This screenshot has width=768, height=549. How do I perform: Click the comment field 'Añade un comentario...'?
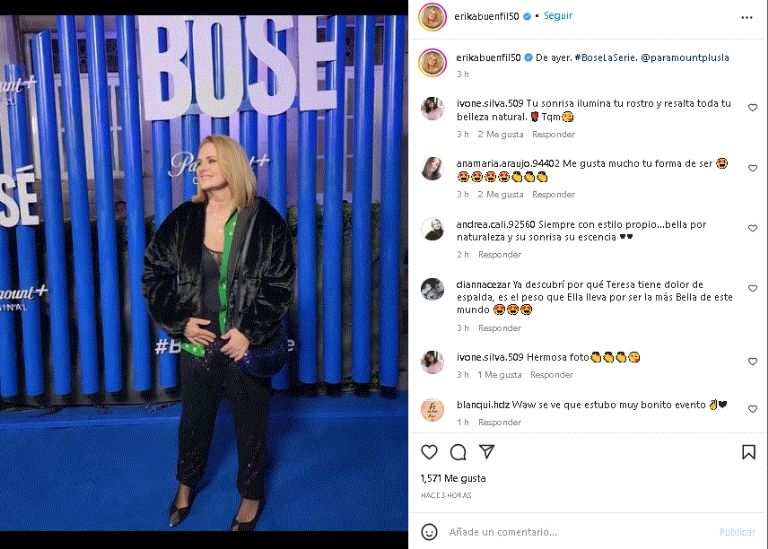click(x=503, y=532)
